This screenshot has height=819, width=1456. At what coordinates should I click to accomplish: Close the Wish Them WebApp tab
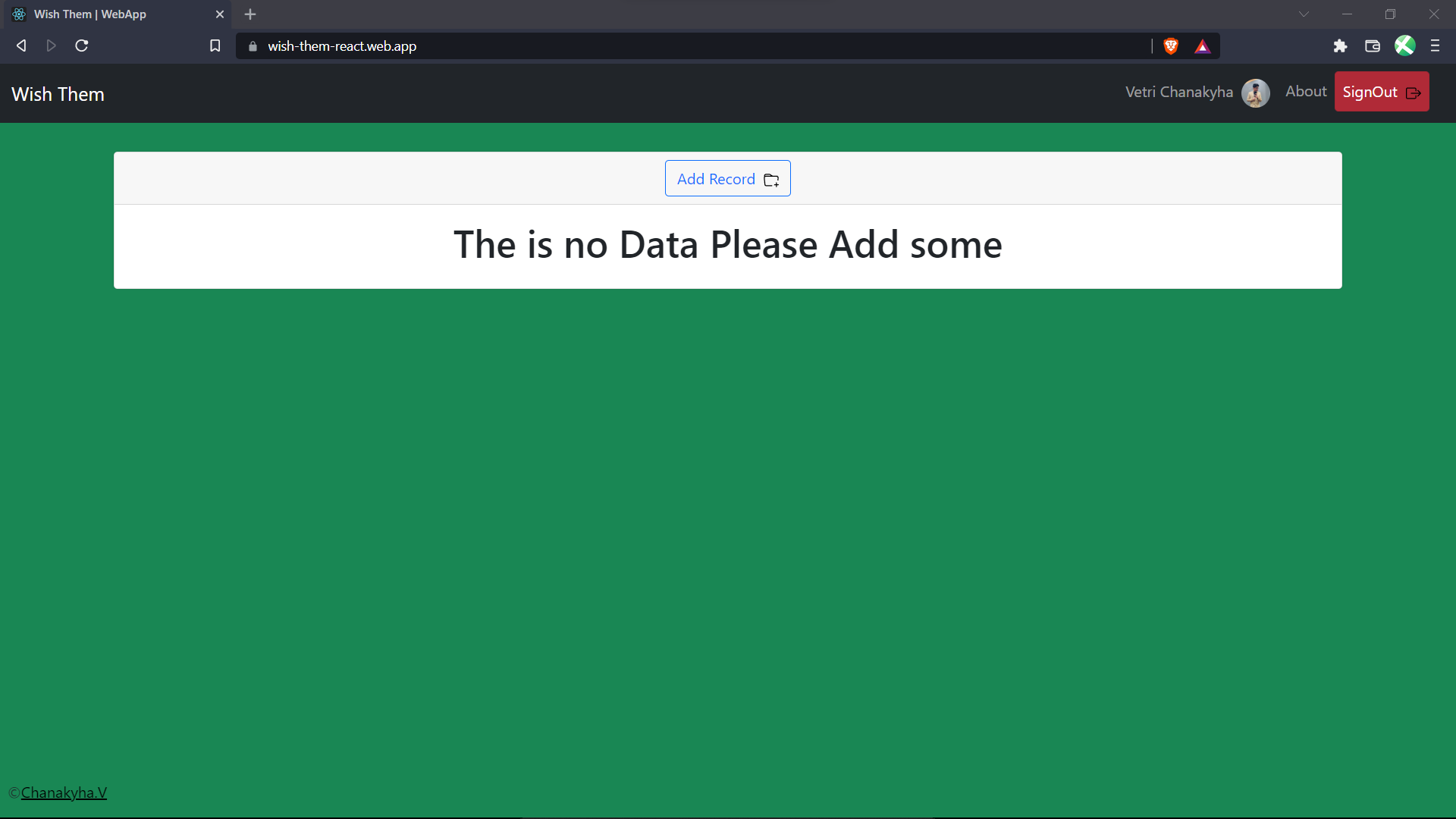(x=220, y=14)
